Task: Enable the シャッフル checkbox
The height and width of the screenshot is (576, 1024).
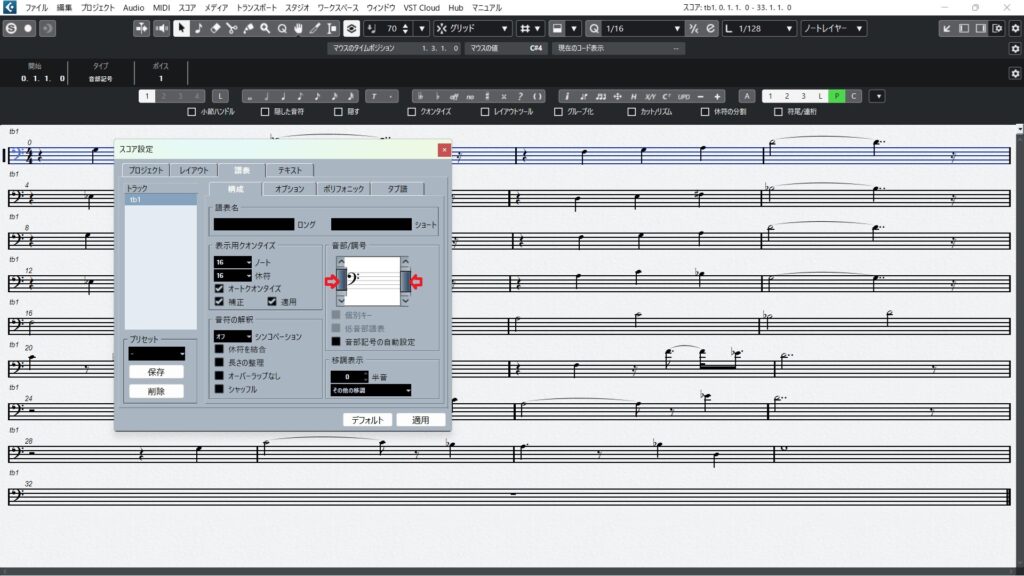Action: [x=220, y=389]
